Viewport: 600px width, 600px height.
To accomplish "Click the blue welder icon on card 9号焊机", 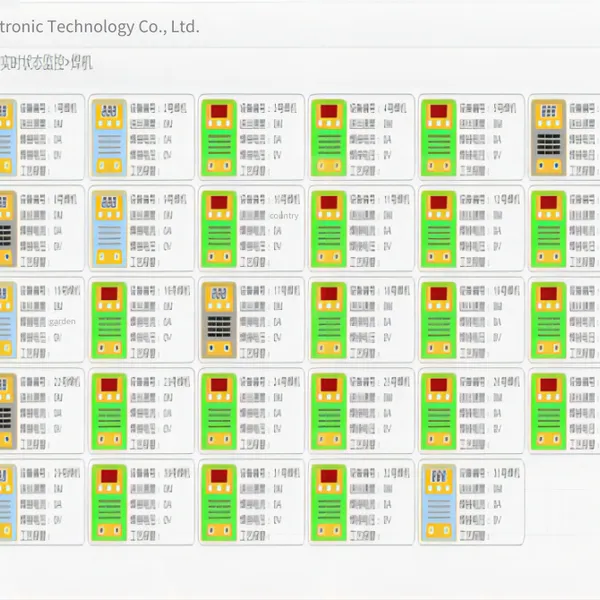I will [109, 229].
